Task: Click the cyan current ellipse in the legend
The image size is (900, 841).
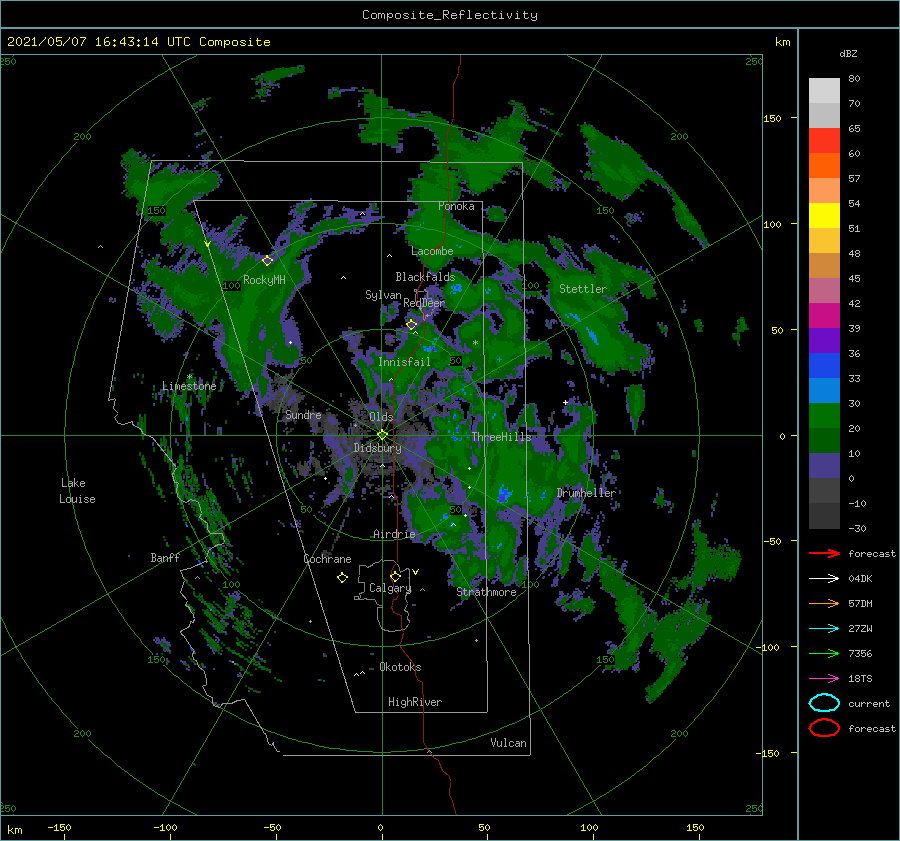Action: [824, 703]
